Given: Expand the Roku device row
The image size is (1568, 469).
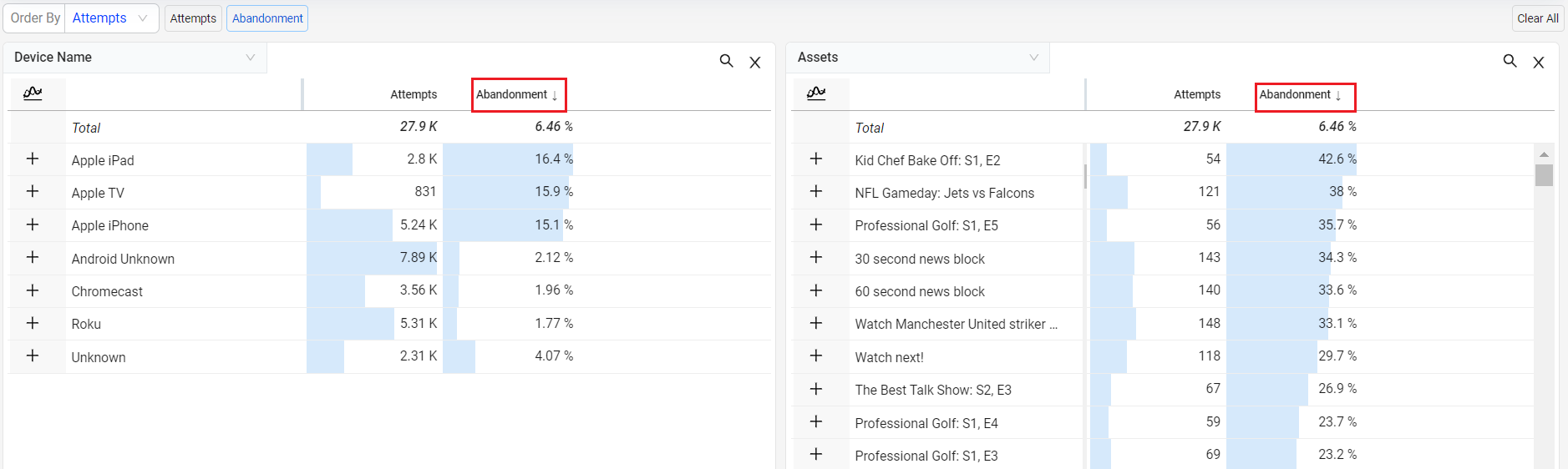Looking at the screenshot, I should coord(33,323).
